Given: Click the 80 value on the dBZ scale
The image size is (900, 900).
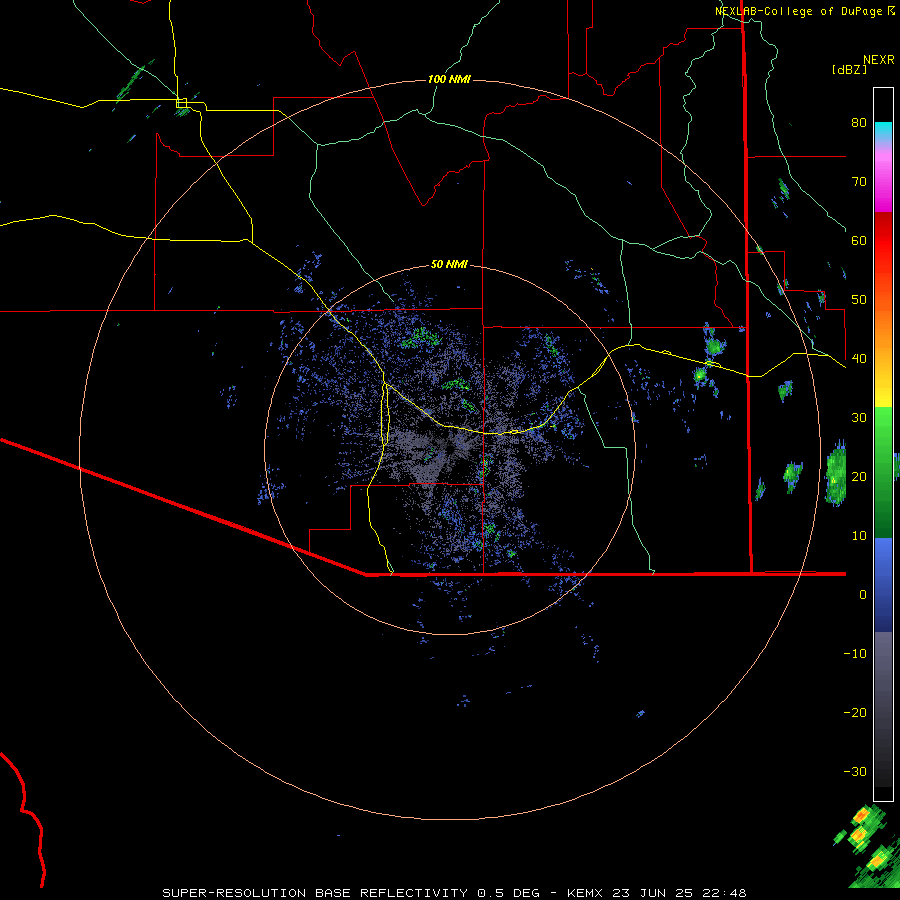Looking at the screenshot, I should (859, 123).
